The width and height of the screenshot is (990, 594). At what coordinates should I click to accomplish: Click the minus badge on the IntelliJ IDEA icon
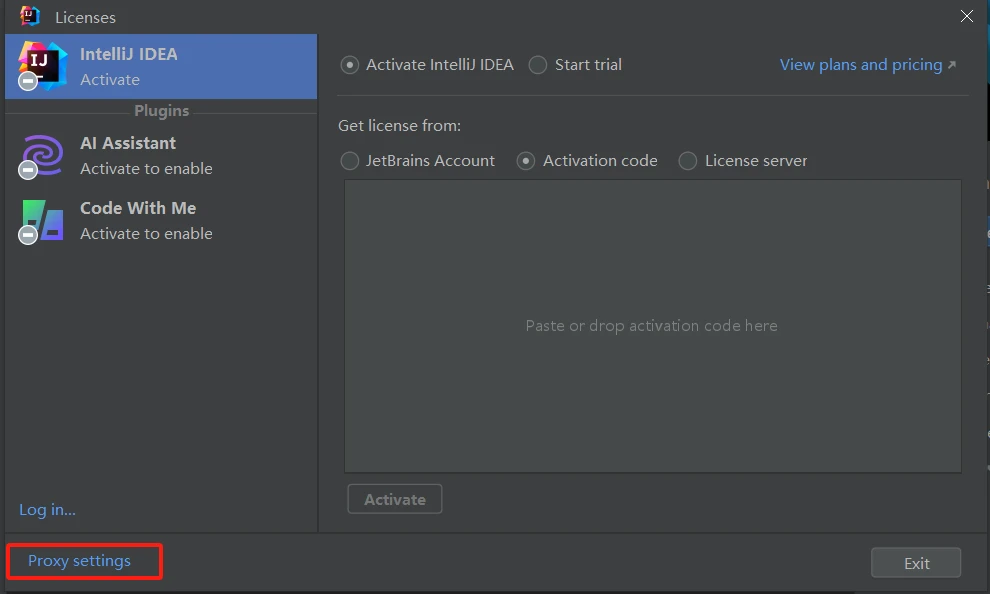tap(28, 81)
